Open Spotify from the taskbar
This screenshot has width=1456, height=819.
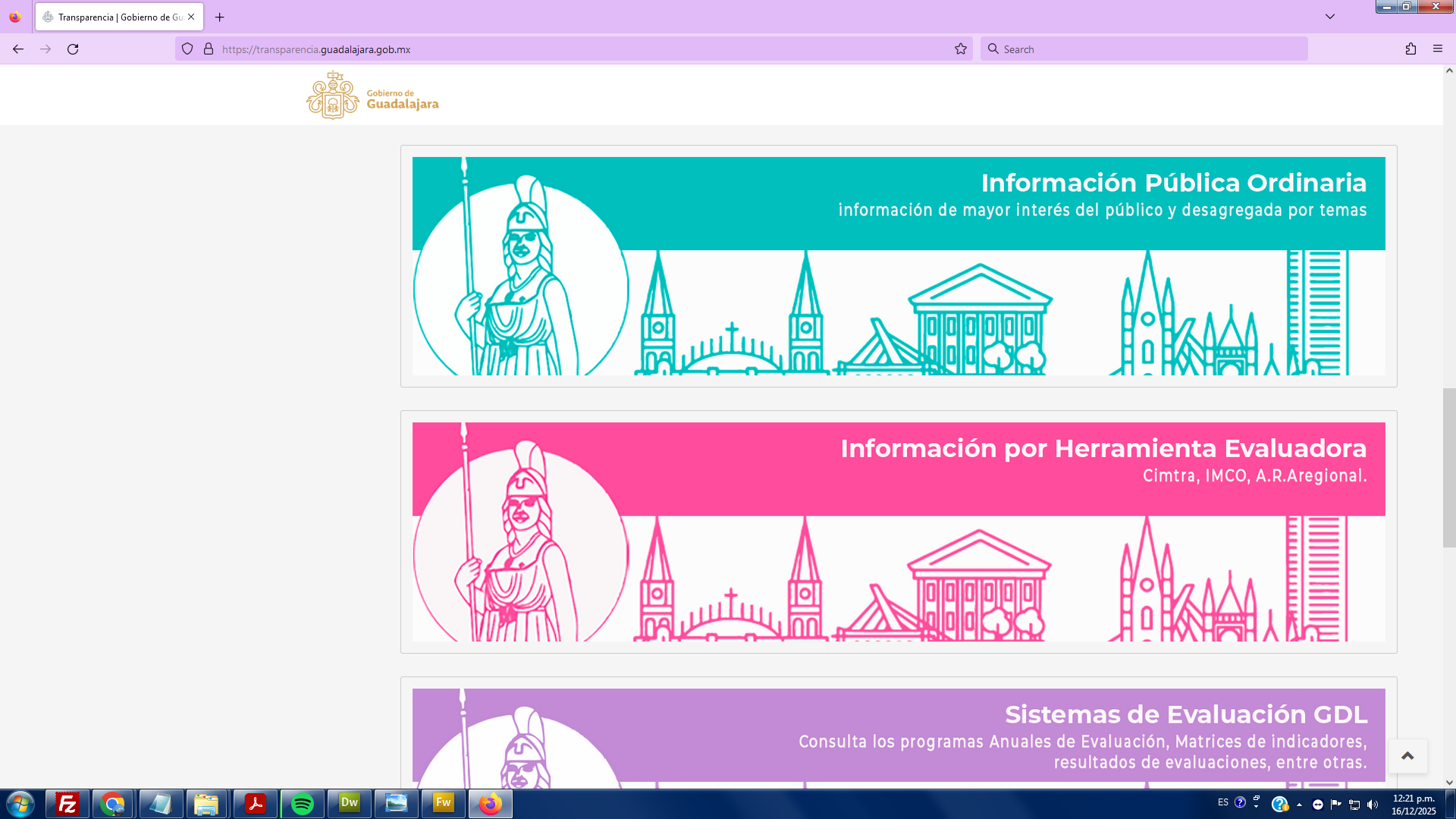[x=302, y=804]
